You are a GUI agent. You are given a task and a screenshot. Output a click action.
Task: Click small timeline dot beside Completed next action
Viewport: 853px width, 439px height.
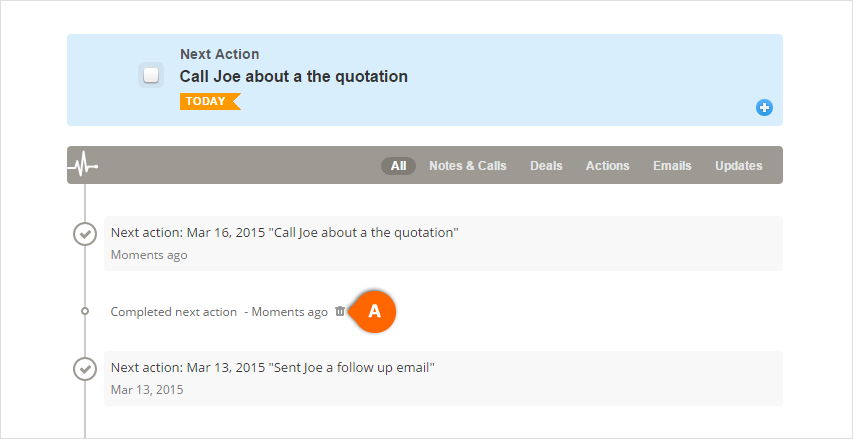pos(85,311)
